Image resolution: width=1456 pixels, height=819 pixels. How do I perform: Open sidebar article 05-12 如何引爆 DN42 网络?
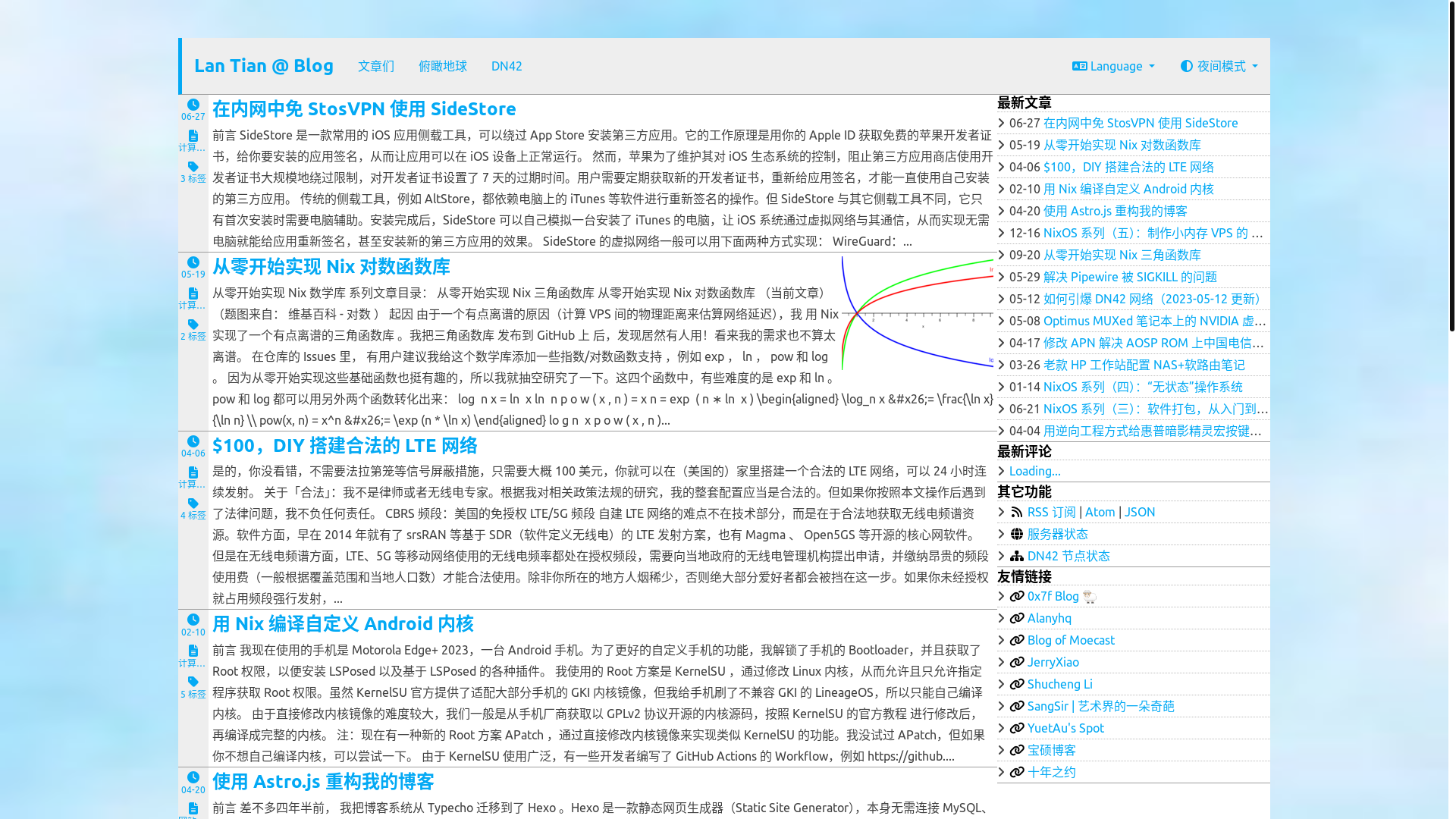tap(1151, 300)
